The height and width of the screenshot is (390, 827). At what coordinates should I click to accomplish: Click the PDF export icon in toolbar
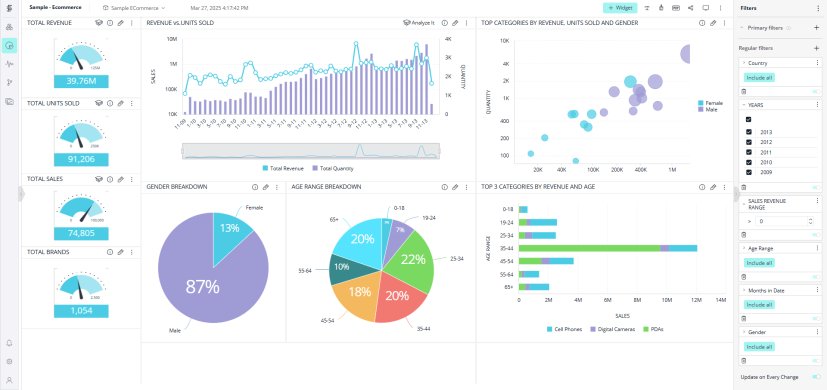click(676, 8)
